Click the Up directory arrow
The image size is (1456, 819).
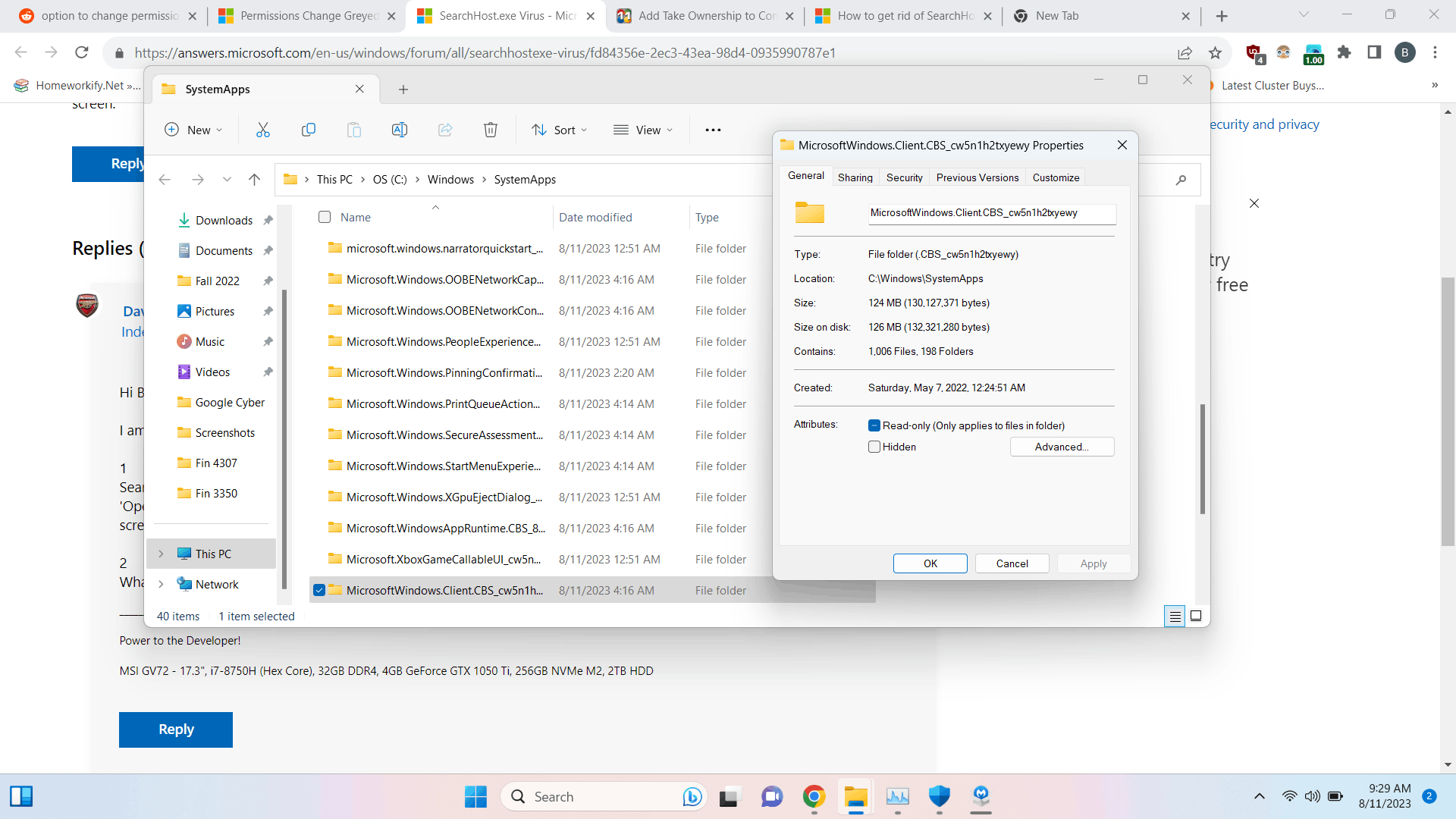click(x=254, y=180)
